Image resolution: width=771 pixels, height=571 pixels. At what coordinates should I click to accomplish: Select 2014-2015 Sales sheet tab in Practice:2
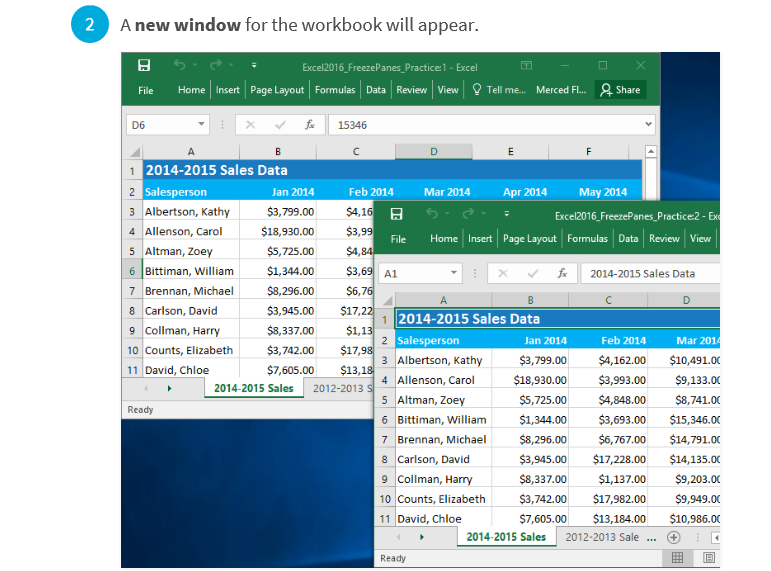pos(506,537)
